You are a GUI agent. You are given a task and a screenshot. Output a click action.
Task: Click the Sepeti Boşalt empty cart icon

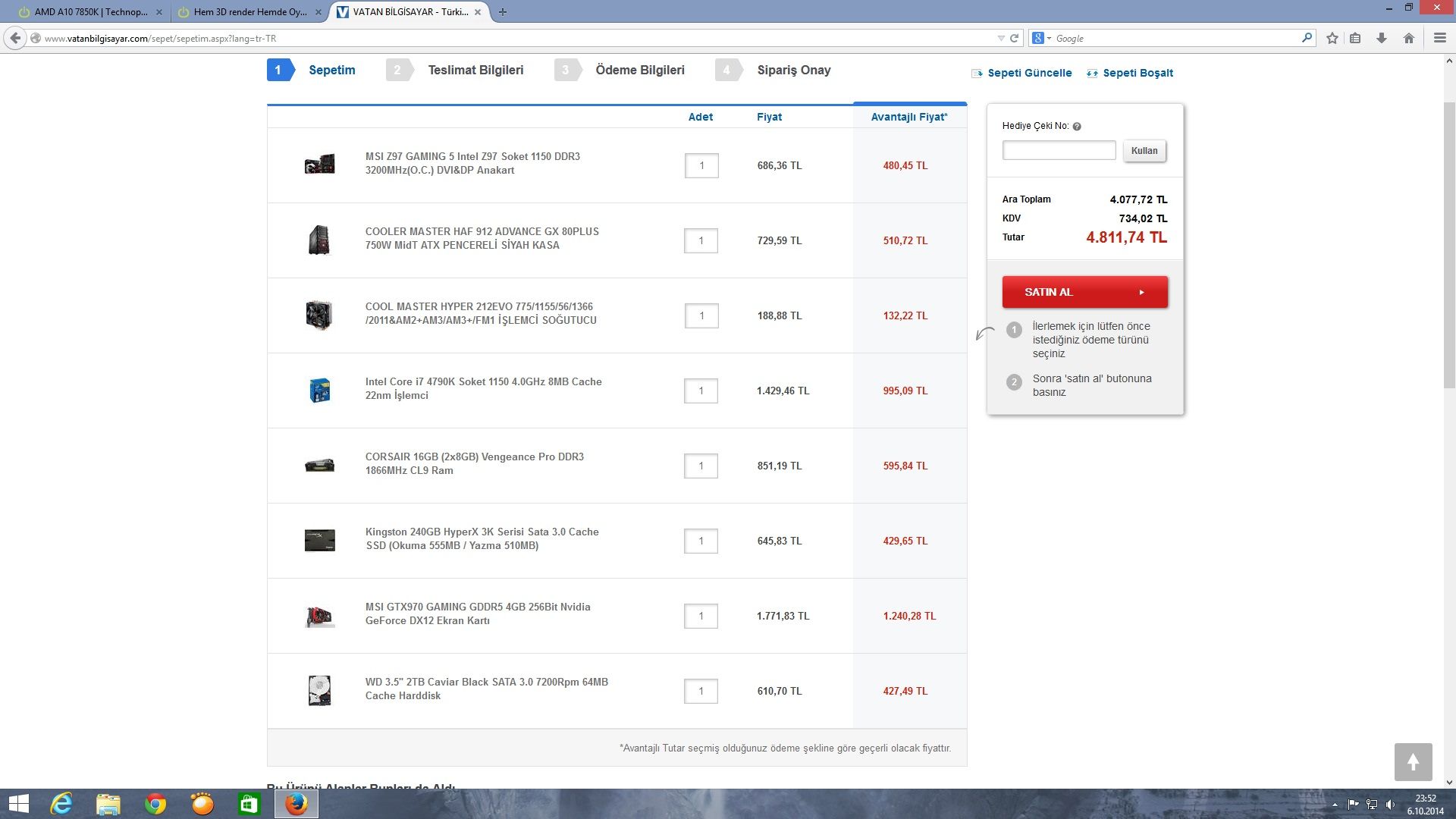tap(1092, 74)
